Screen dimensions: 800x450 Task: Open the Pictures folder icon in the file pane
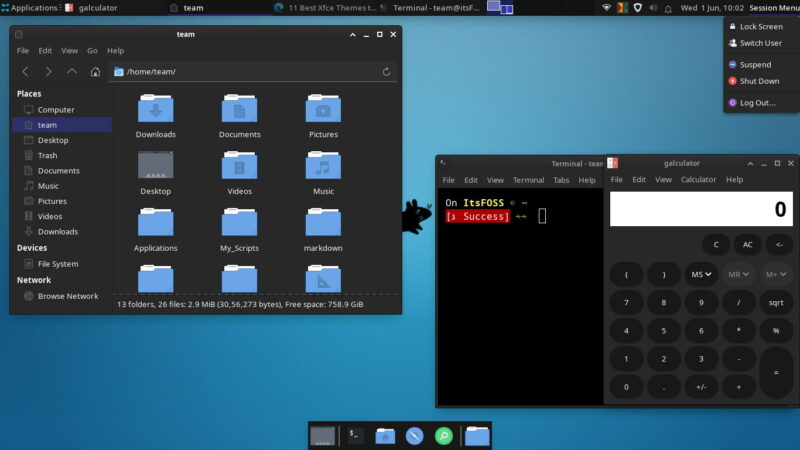[x=323, y=108]
